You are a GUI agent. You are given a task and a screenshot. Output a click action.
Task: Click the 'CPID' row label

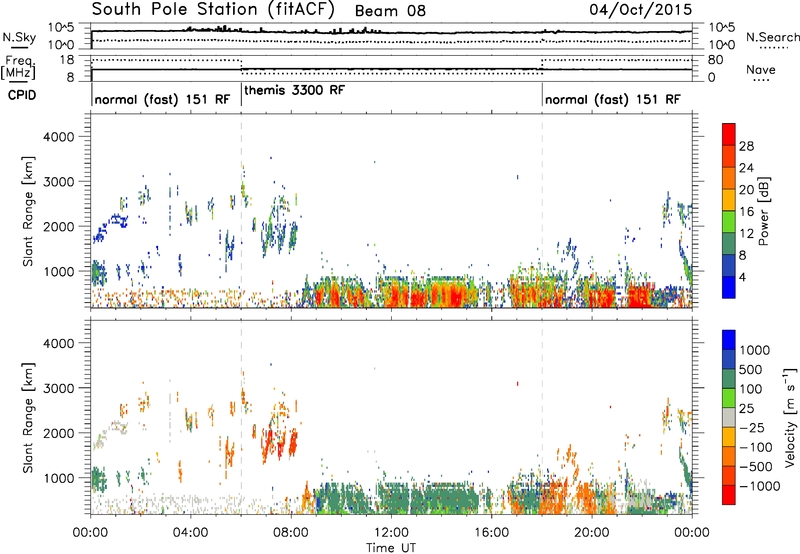pyautogui.click(x=22, y=95)
